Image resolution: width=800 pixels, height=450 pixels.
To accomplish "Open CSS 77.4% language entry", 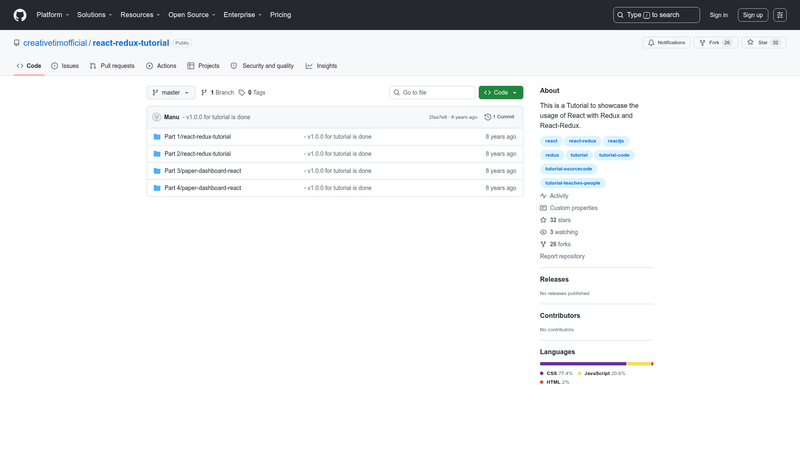I will 556,373.
